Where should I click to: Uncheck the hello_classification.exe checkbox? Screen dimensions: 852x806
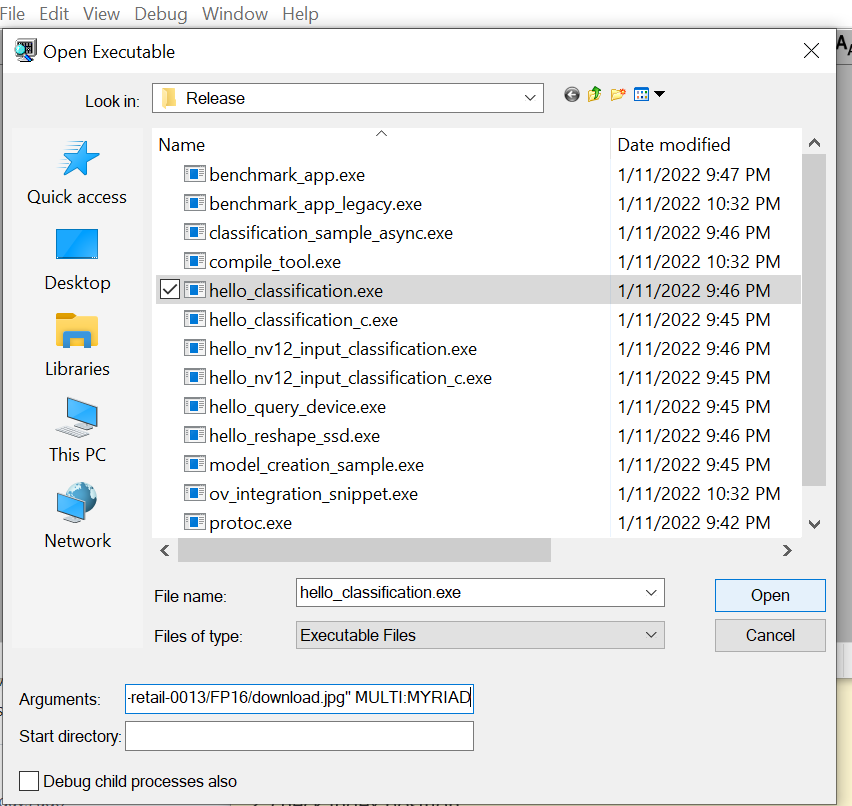pyautogui.click(x=170, y=289)
